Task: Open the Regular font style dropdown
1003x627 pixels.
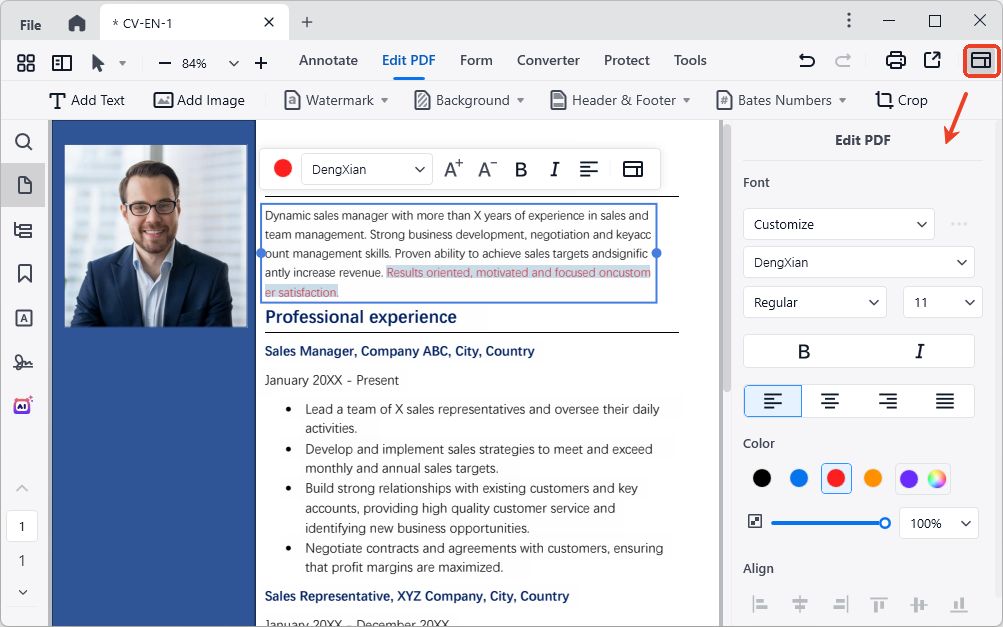Action: pyautogui.click(x=814, y=302)
